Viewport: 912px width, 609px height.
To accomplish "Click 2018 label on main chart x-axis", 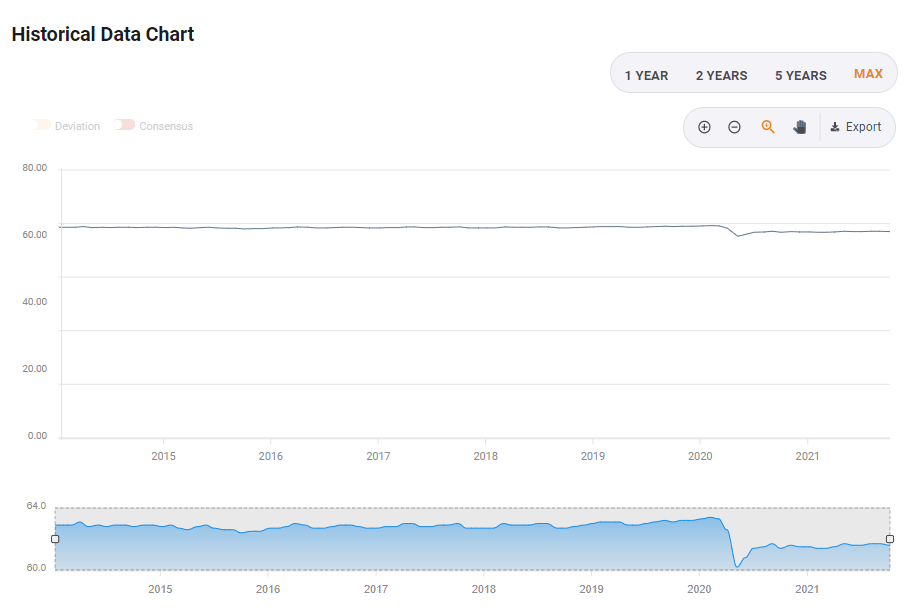I will (x=485, y=456).
